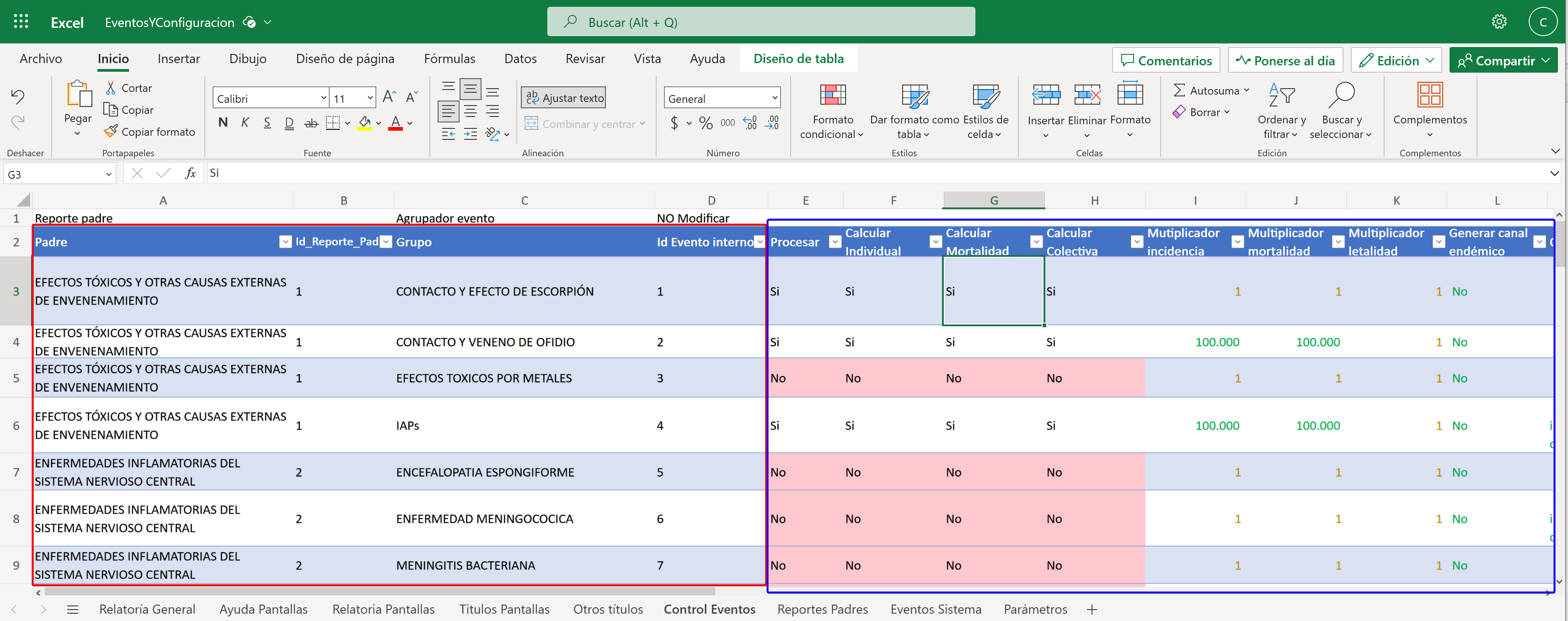
Task: Open Ordenar y filtrar menu
Action: [1281, 111]
